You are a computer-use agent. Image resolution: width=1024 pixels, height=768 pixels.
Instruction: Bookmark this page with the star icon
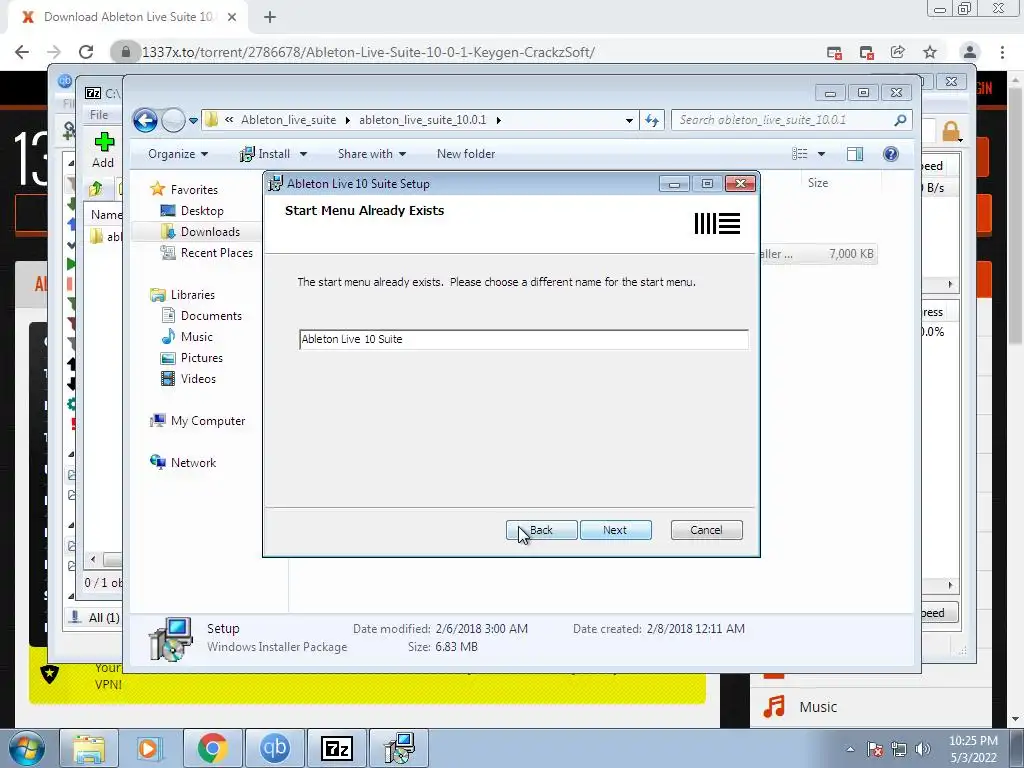click(x=930, y=52)
